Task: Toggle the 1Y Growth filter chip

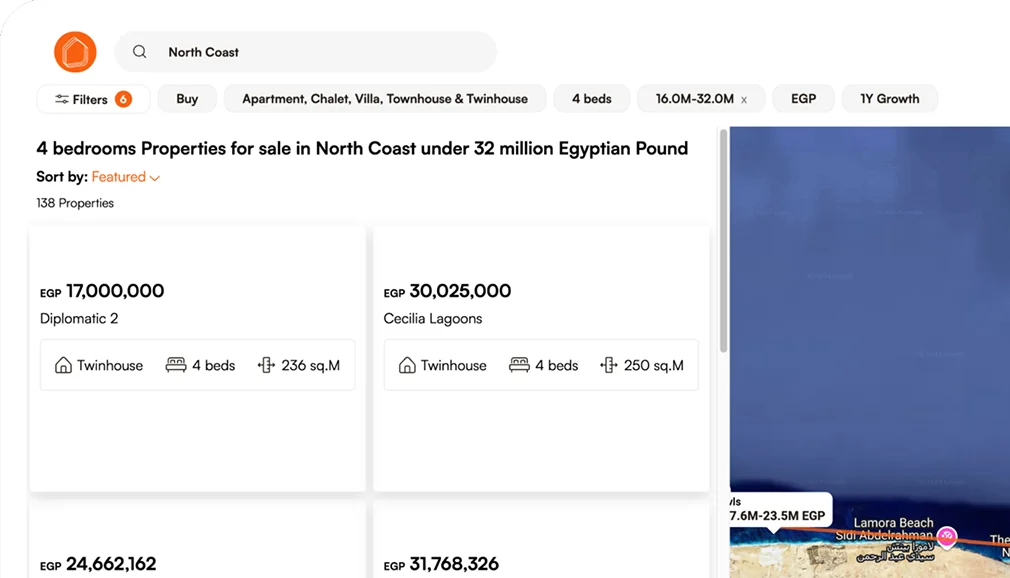Action: click(889, 99)
